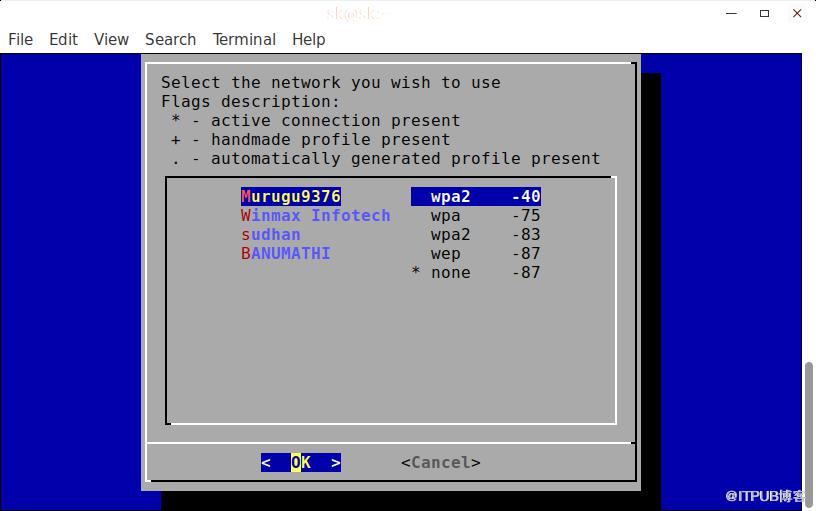Select the unnamed open network row with none security
This screenshot has width=816, height=511.
[476, 272]
